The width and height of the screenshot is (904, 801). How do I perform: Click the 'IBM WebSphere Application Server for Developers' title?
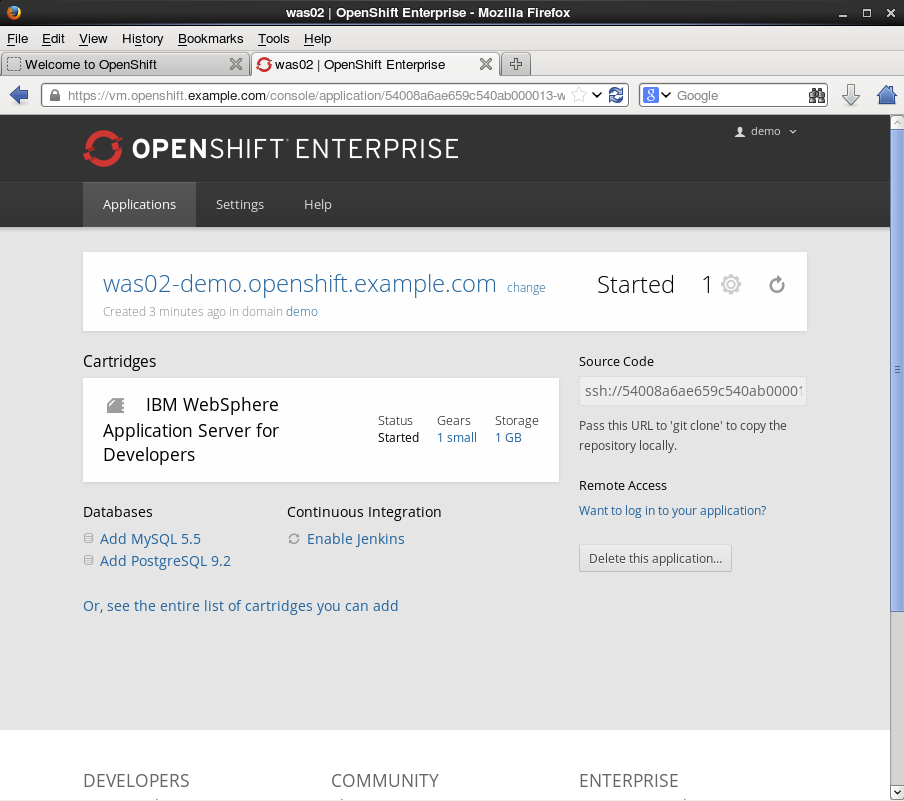tap(191, 430)
